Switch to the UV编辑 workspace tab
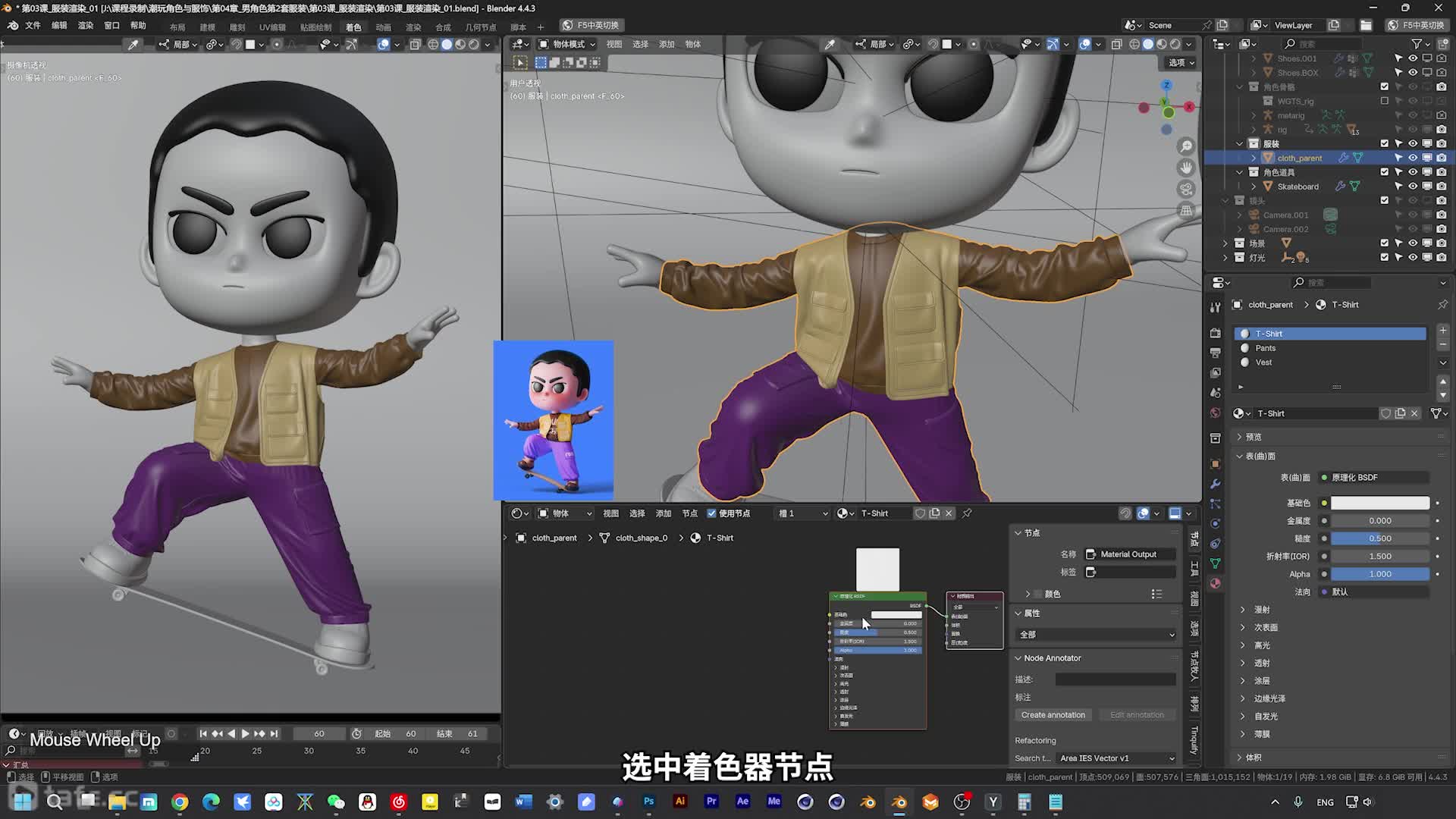Image resolution: width=1456 pixels, height=819 pixels. 272,27
